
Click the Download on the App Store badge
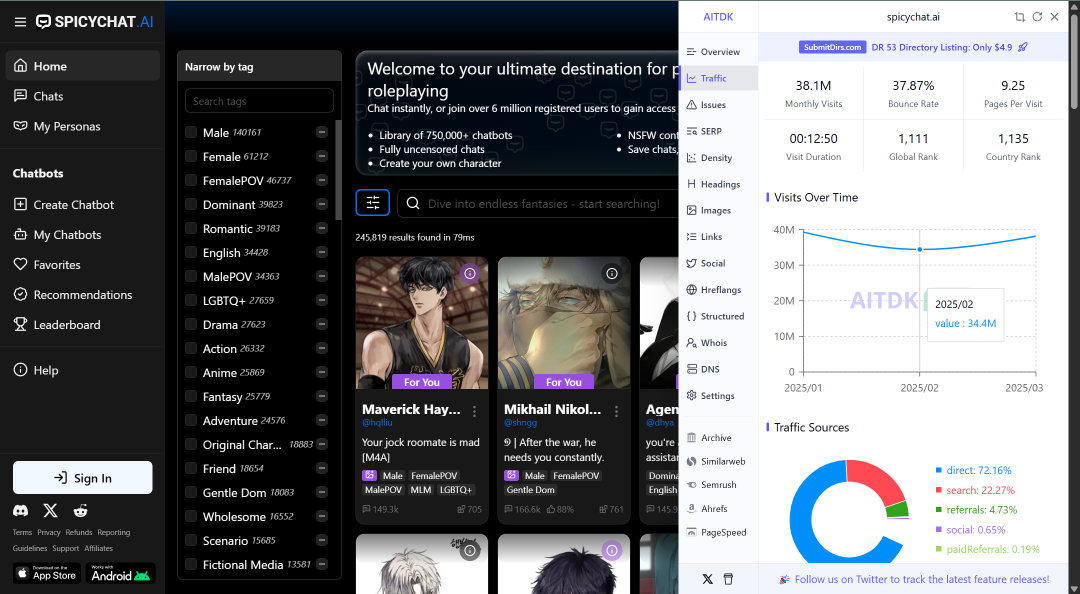[47, 573]
